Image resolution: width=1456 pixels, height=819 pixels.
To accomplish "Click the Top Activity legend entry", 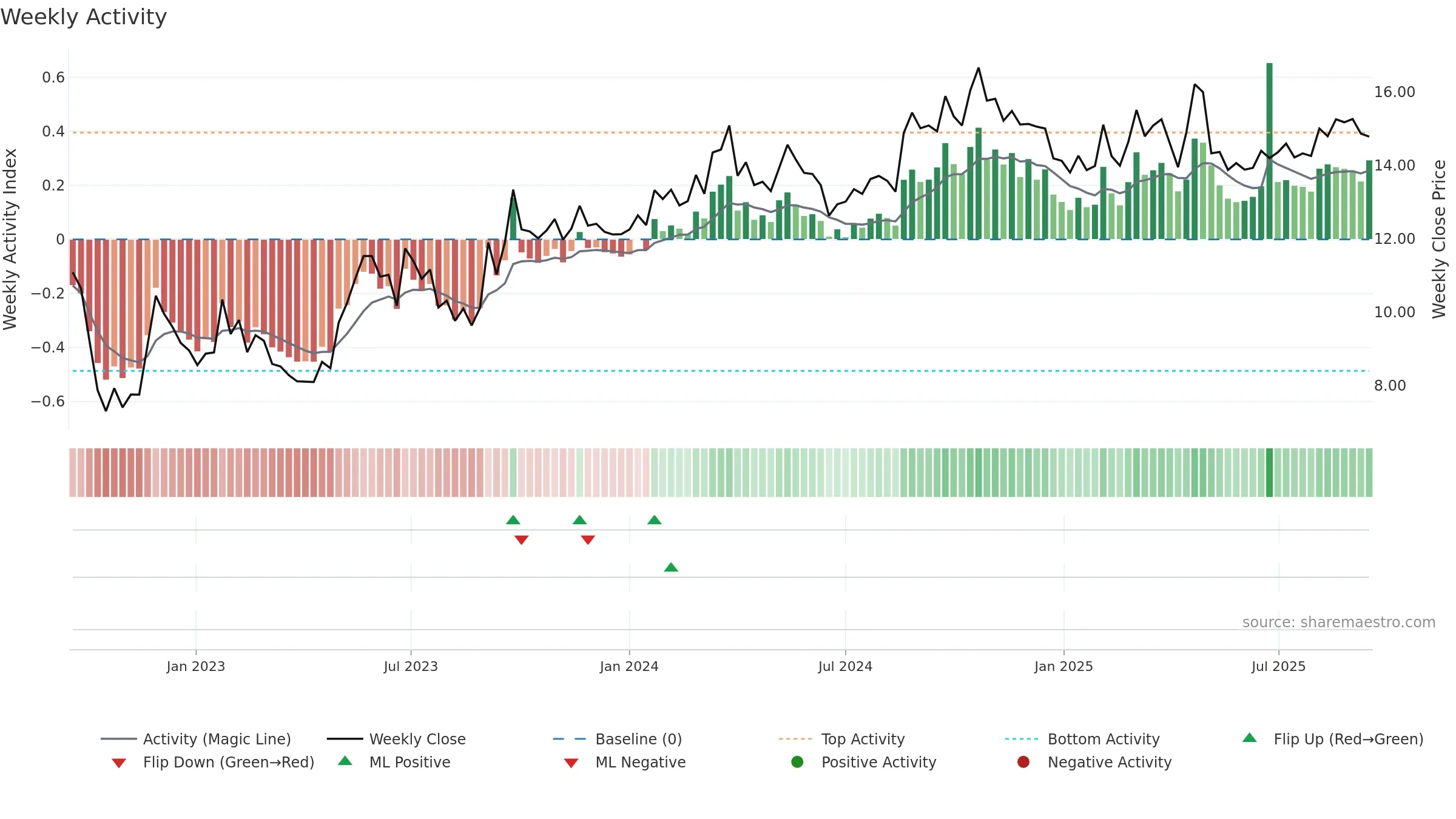I will 842,739.
